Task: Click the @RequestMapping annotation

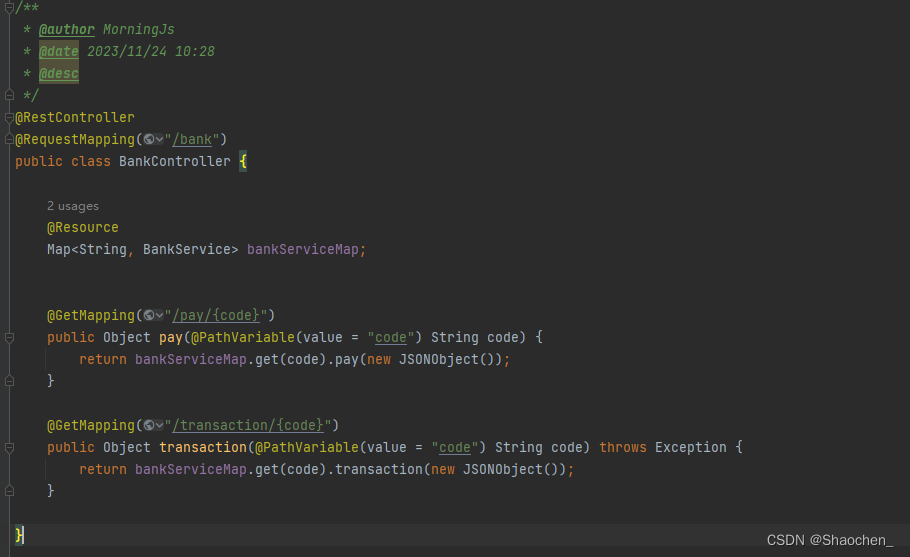Action: [x=75, y=139]
